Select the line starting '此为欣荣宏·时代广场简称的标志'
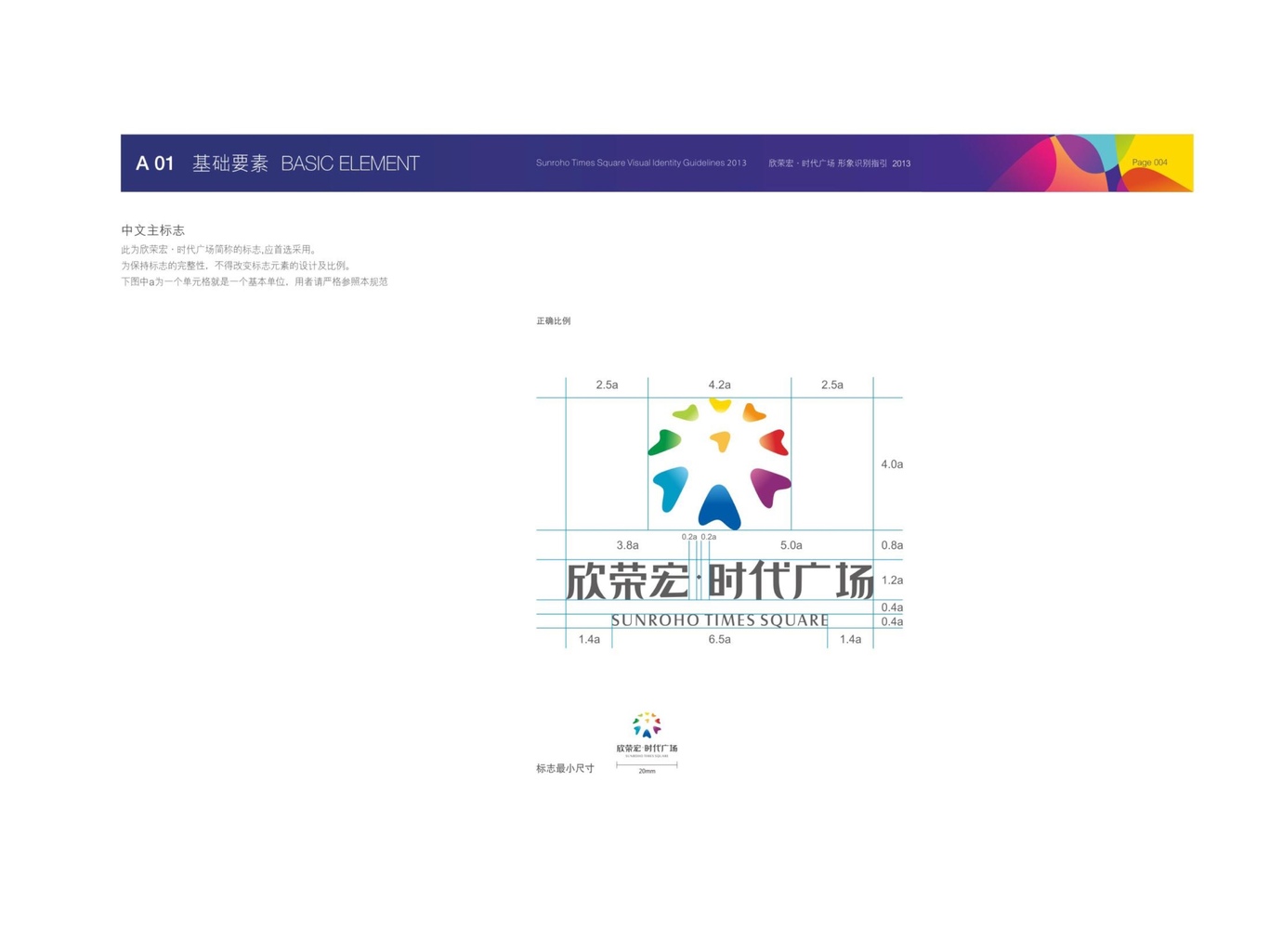 click(x=220, y=250)
